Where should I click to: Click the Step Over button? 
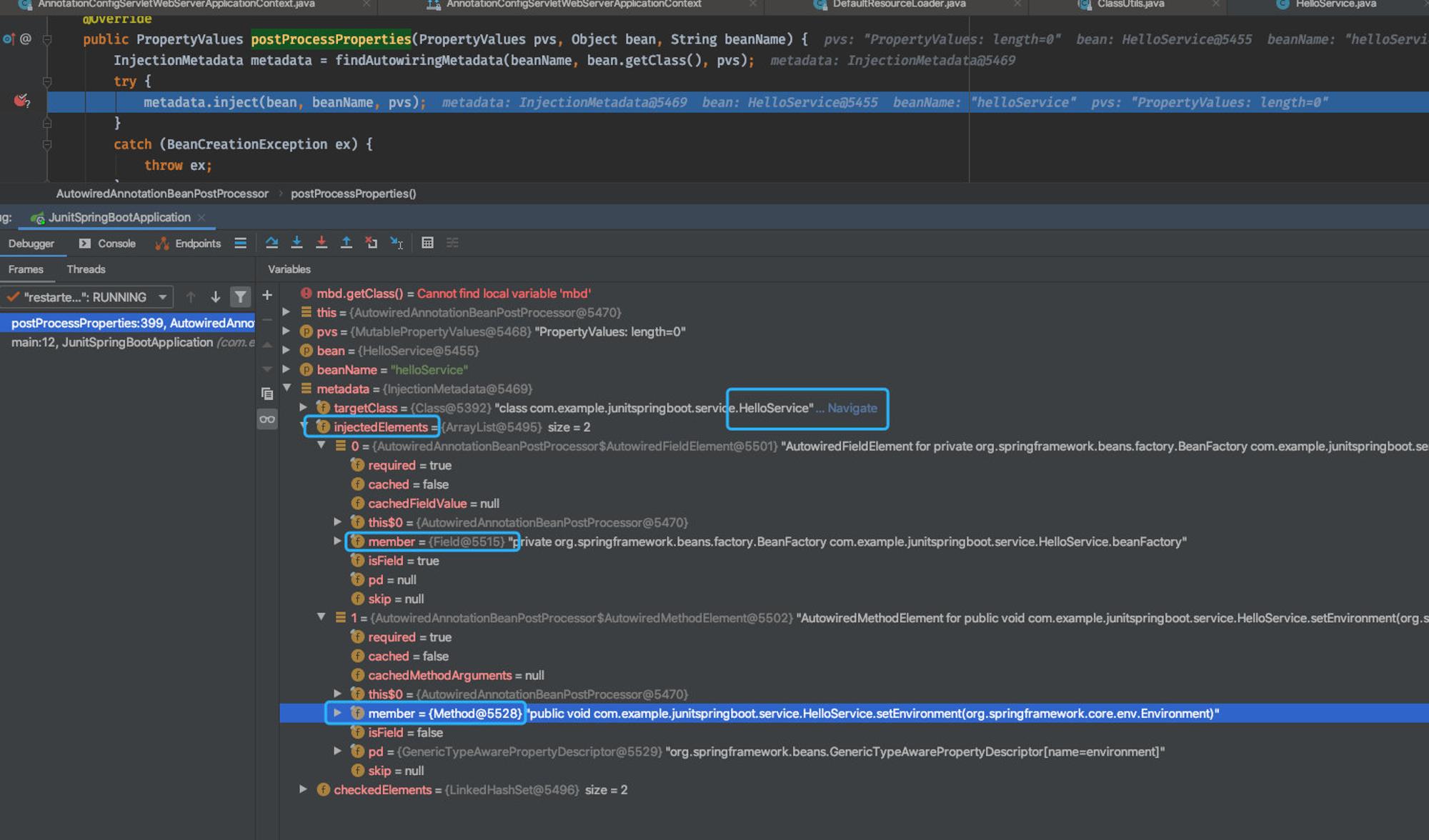tap(272, 243)
